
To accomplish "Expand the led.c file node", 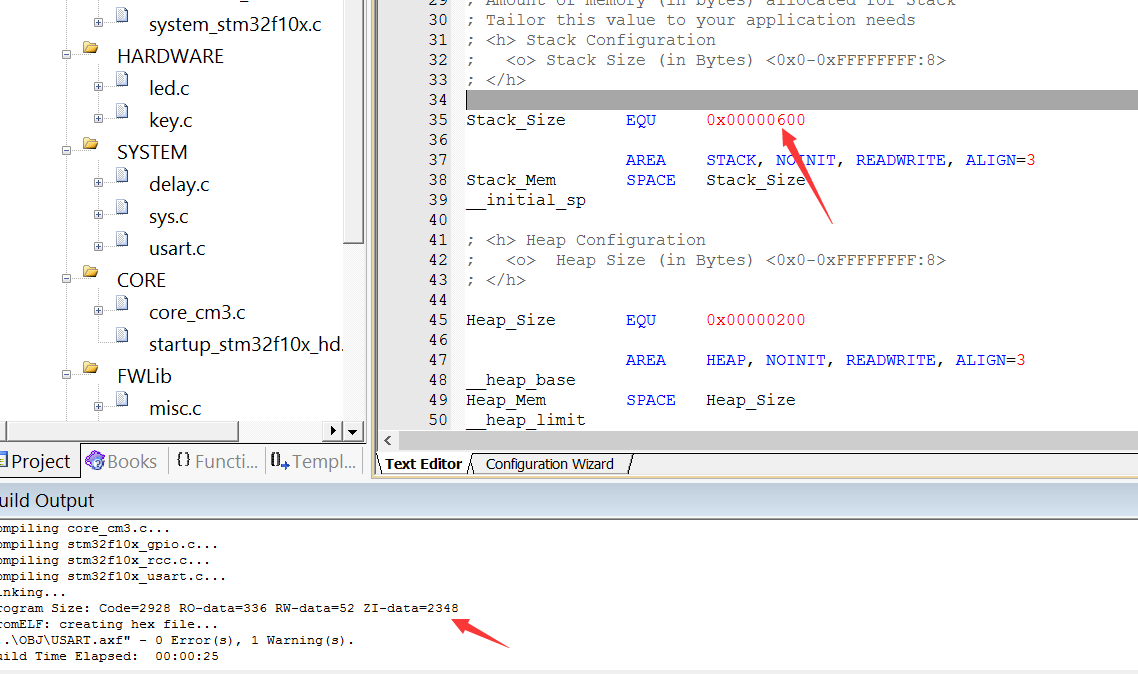I will point(98,86).
